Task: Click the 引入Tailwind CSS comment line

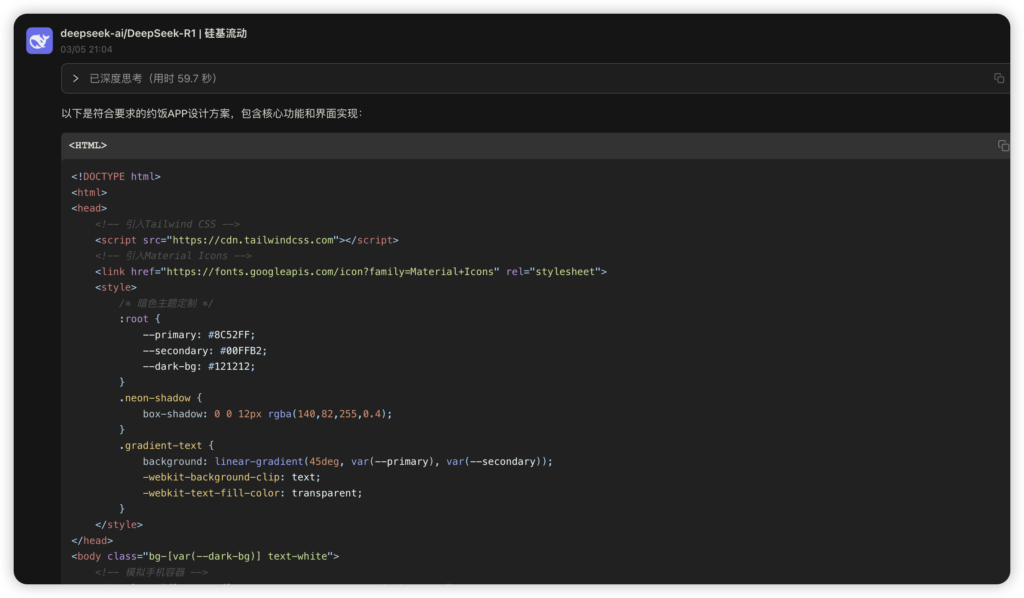Action: (x=167, y=224)
